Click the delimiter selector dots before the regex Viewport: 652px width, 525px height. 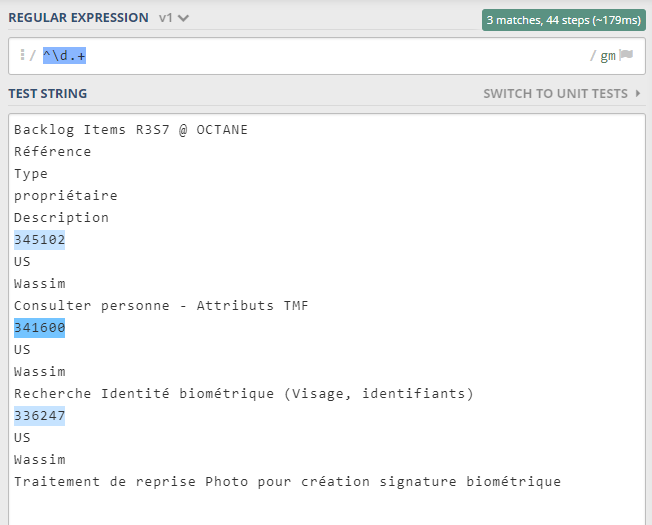tap(21, 56)
